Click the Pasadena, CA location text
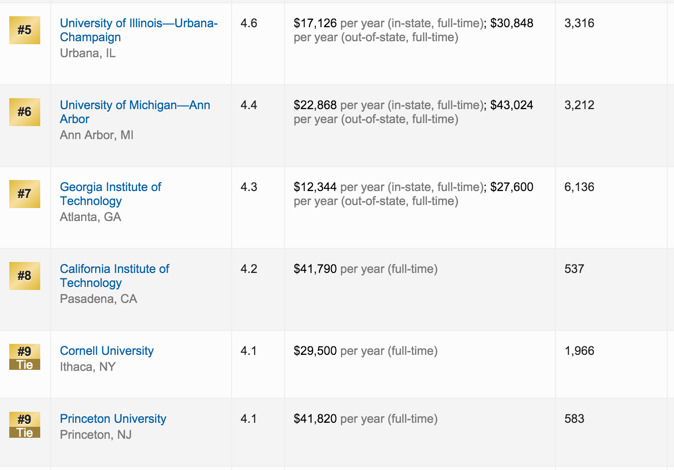This screenshot has width=674, height=470. [x=98, y=299]
